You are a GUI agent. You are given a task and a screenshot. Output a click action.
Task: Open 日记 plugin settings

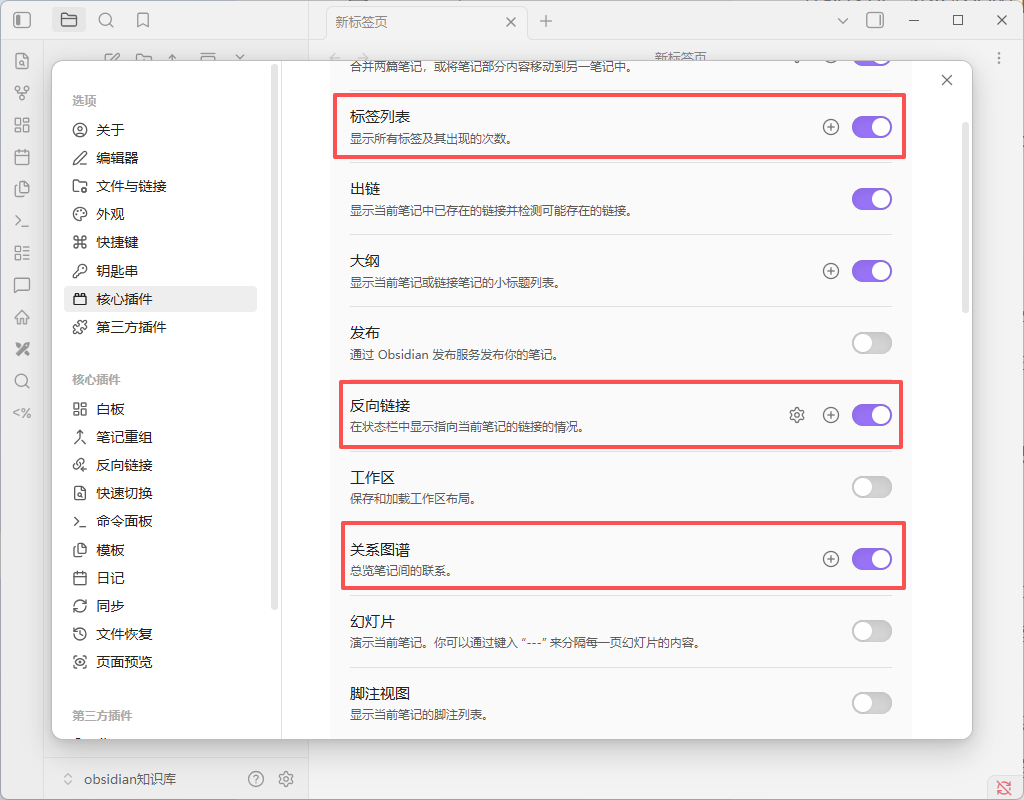tap(161, 578)
